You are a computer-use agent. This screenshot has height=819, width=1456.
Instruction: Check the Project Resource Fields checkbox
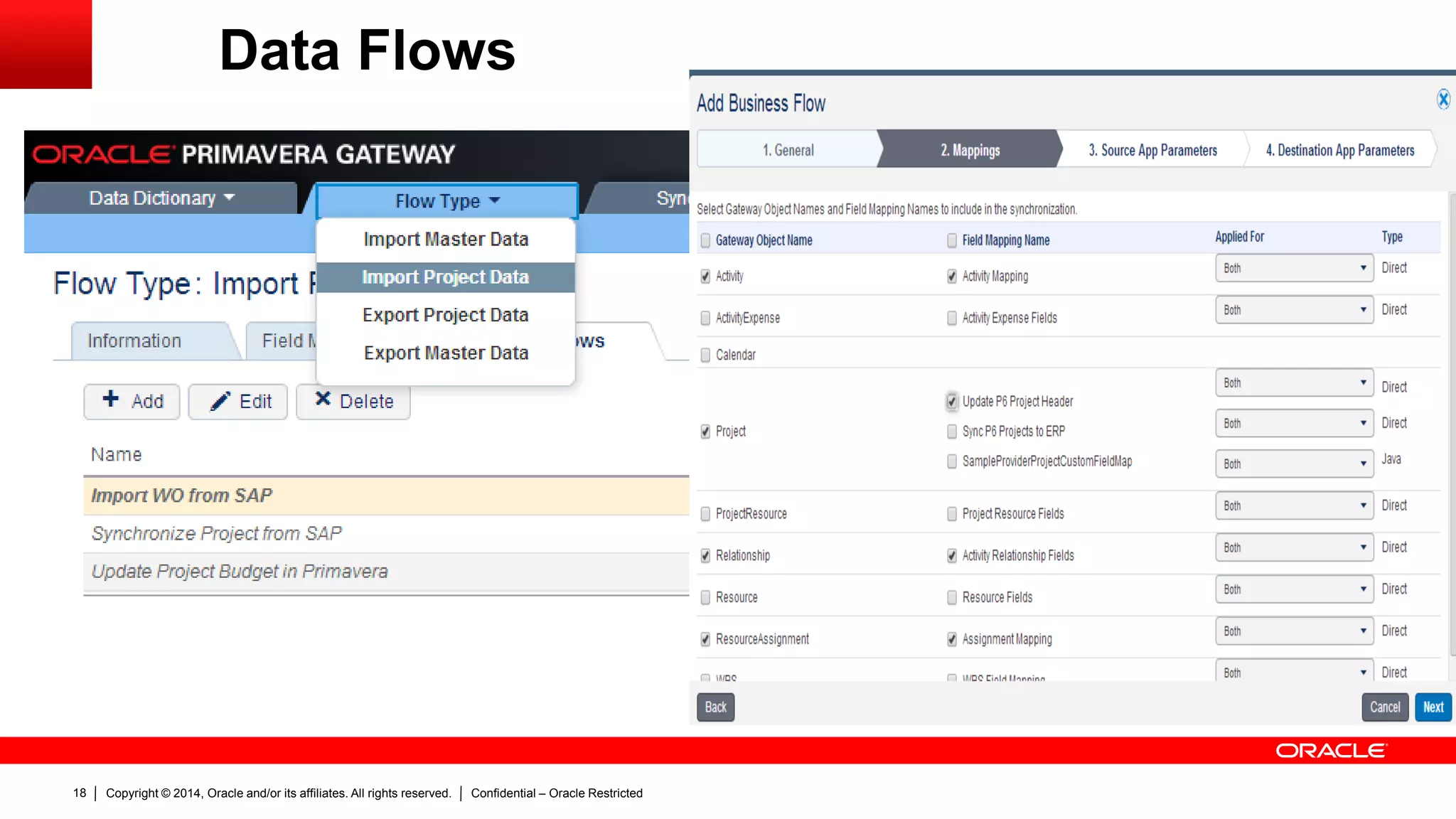click(x=952, y=514)
